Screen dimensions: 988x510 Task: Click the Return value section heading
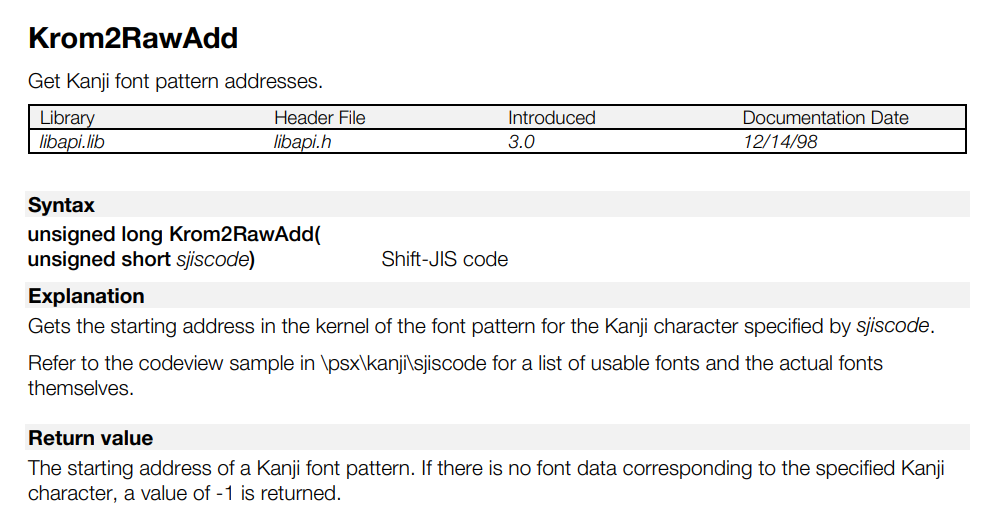[90, 438]
